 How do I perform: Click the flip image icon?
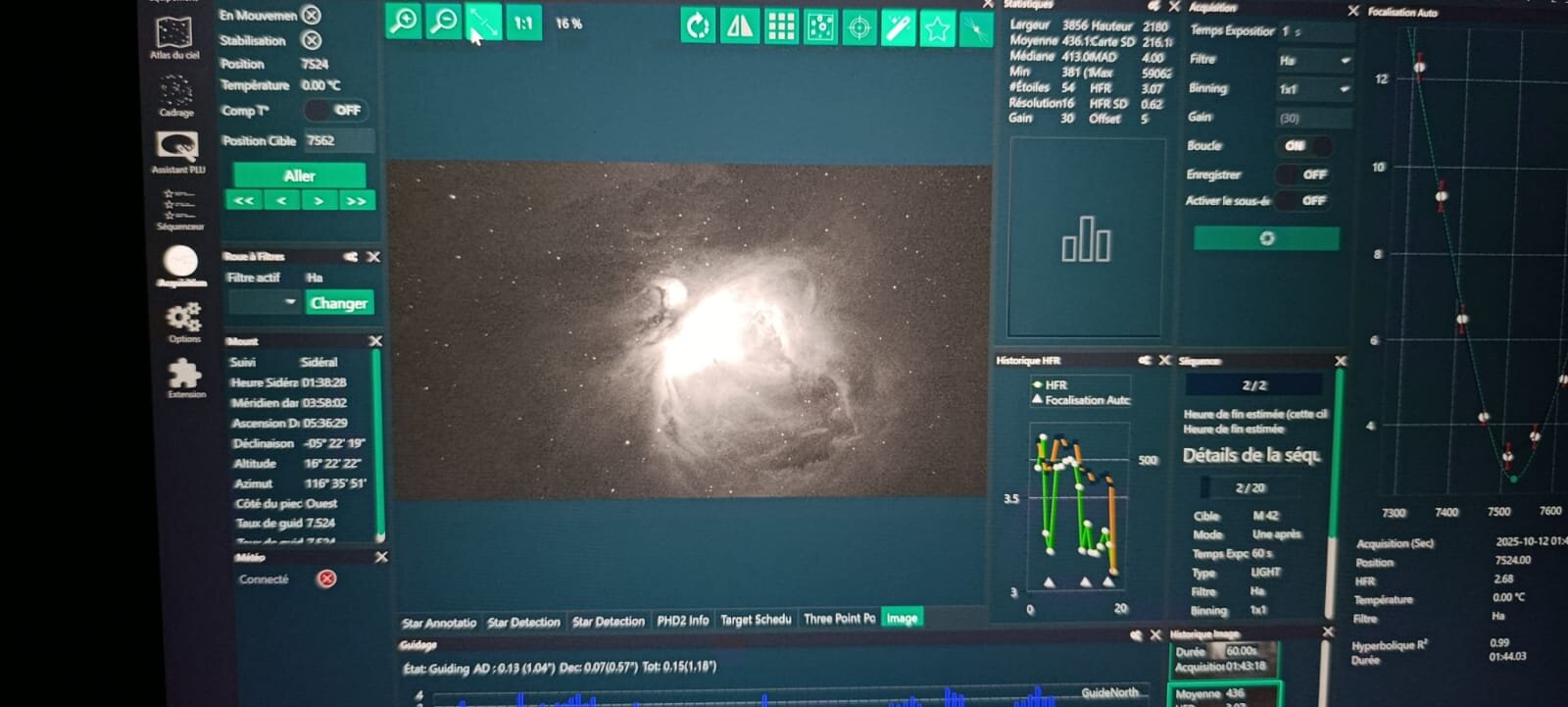pyautogui.click(x=738, y=26)
